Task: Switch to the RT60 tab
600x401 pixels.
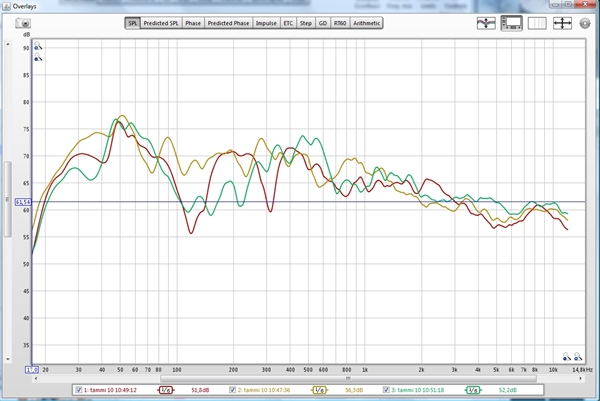Action: coord(340,23)
